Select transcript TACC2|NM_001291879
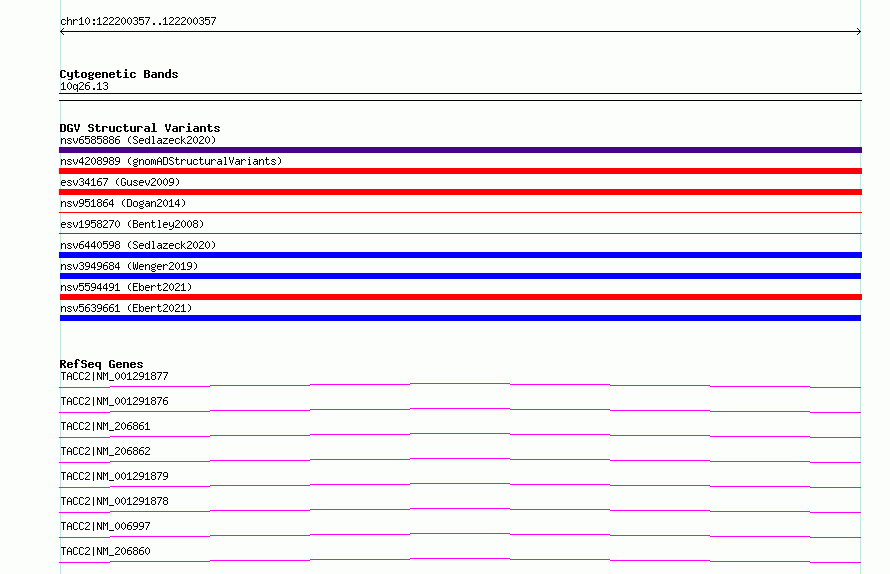The image size is (890, 574). click(x=114, y=476)
